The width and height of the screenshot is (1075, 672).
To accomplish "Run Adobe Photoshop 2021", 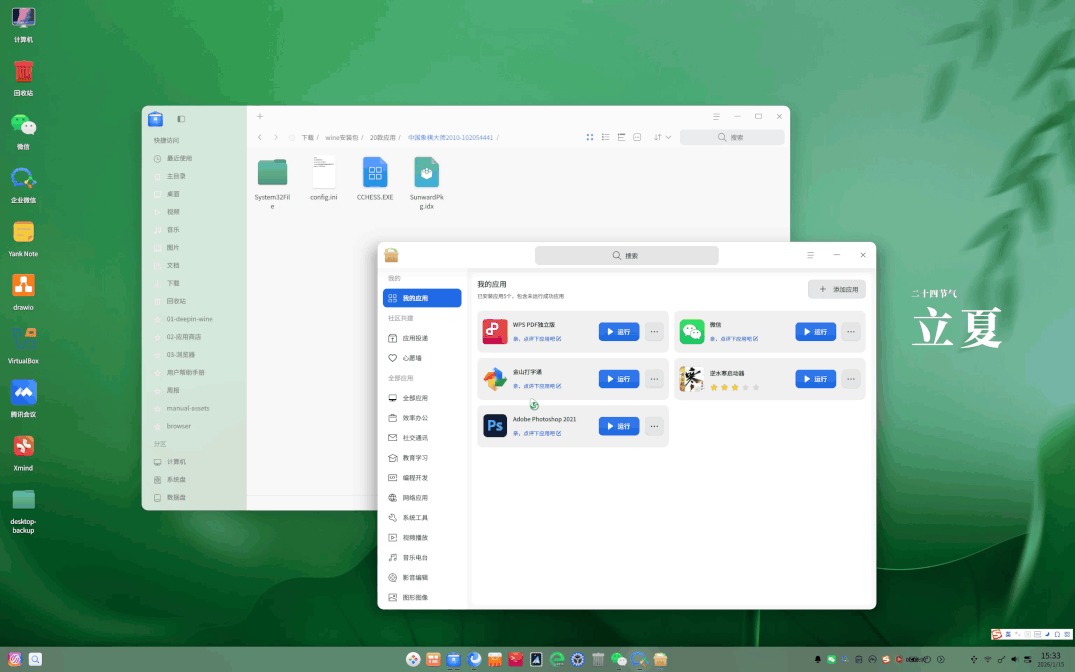I will (x=618, y=427).
